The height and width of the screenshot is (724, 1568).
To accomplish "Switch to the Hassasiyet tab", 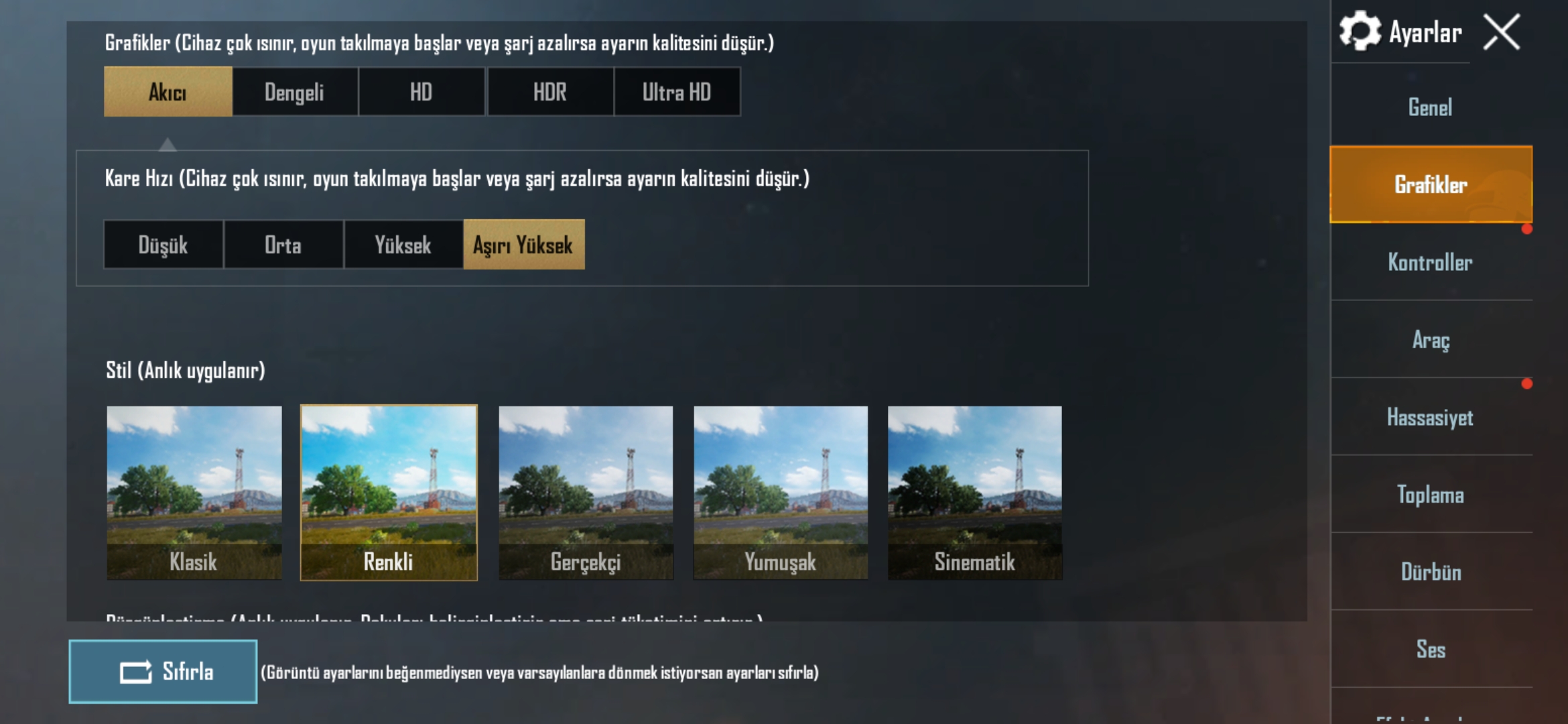I will point(1431,417).
